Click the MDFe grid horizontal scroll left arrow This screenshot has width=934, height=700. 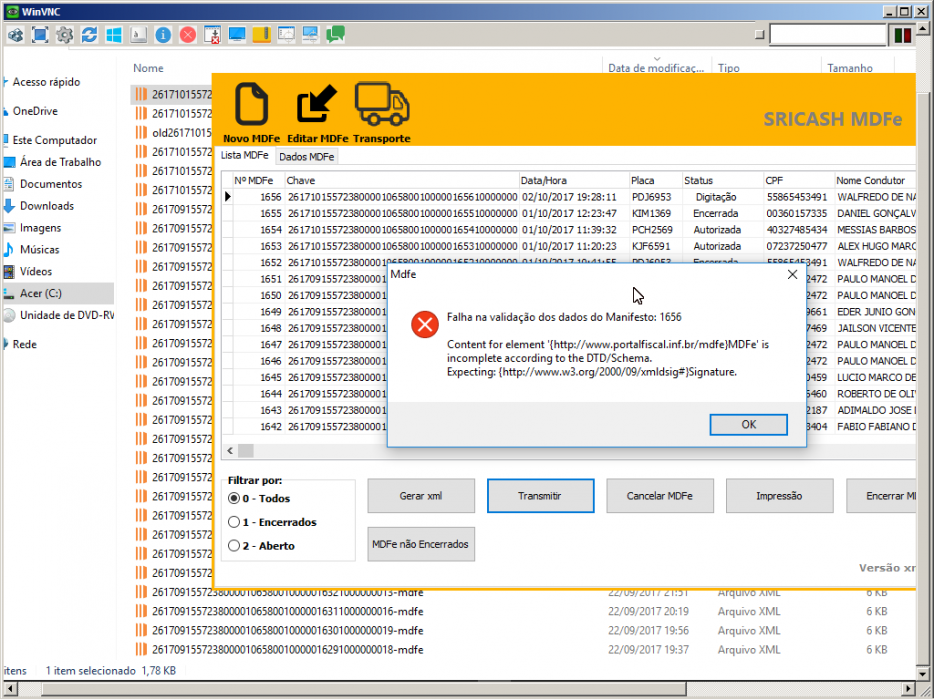pyautogui.click(x=231, y=451)
